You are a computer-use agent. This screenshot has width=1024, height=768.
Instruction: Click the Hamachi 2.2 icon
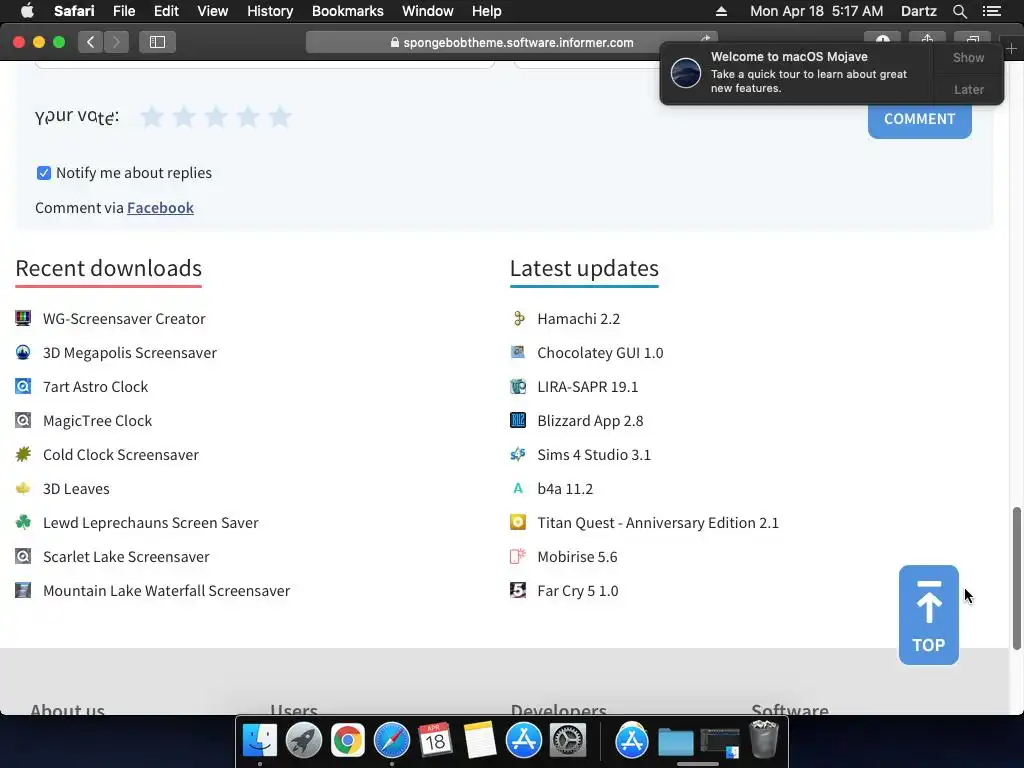coord(518,318)
